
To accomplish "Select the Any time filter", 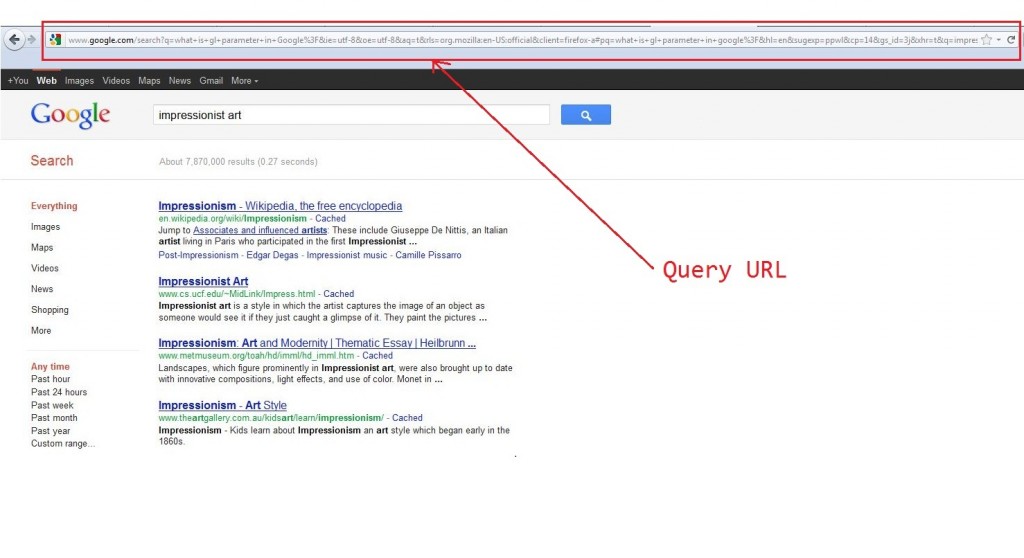I will click(50, 367).
